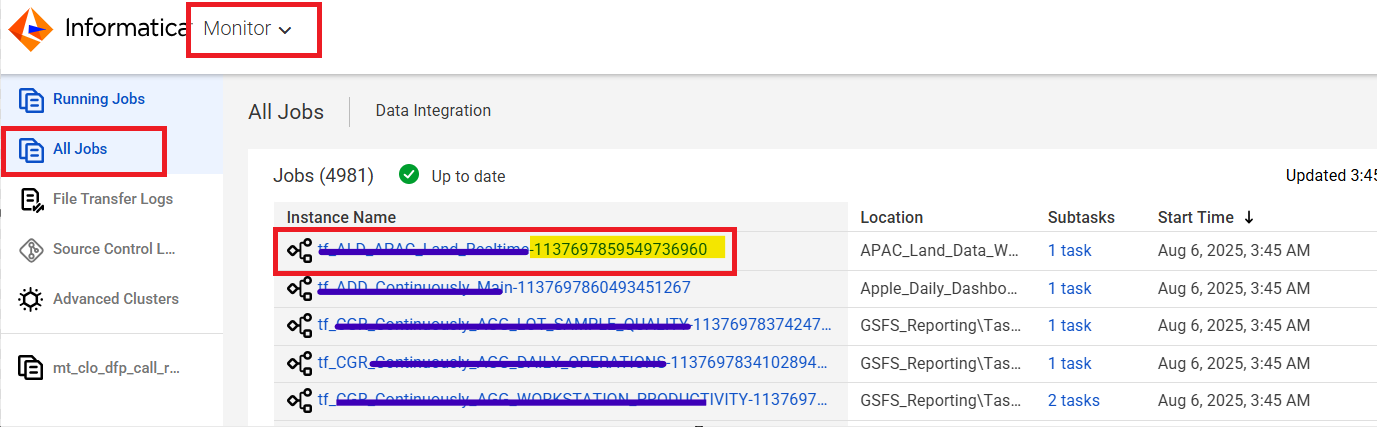Click the Running Jobs sidebar icon
The height and width of the screenshot is (427, 1377).
pos(31,100)
